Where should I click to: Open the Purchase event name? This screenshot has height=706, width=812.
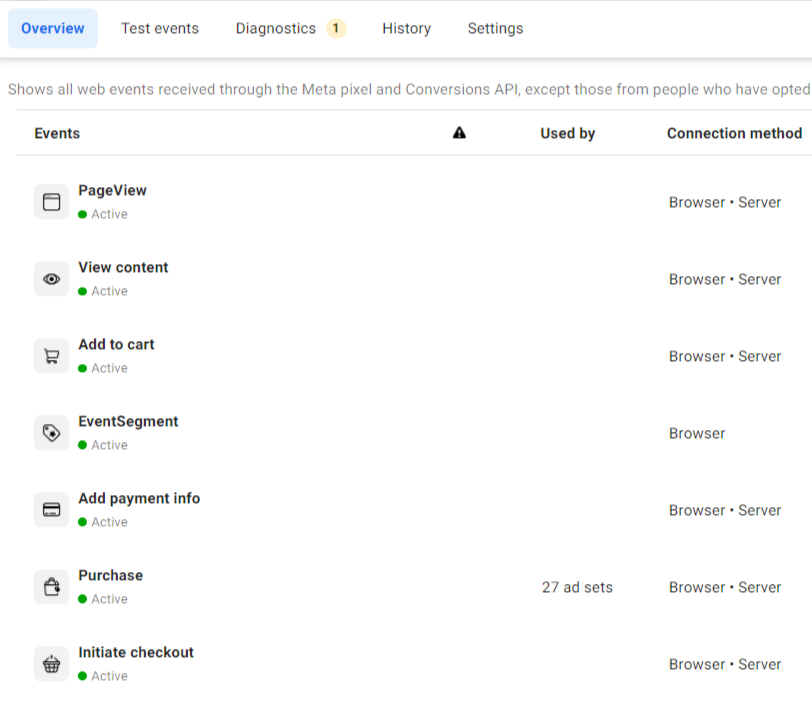(110, 575)
